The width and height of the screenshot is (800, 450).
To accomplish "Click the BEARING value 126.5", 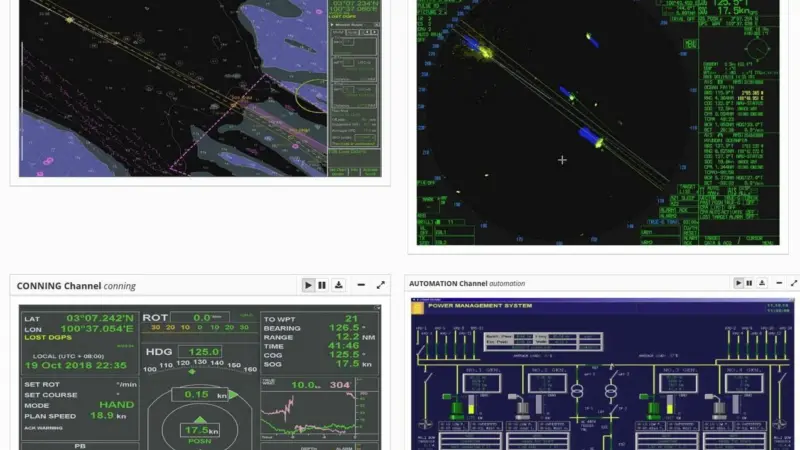I will (x=344, y=328).
